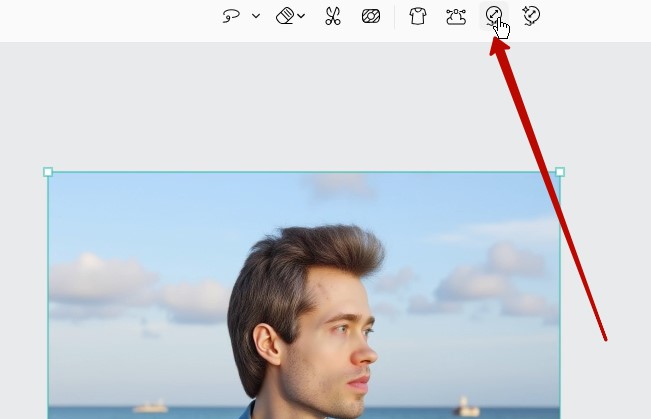Click the large cloud on the left
Viewport: 651px width, 419px height.
click(x=95, y=280)
